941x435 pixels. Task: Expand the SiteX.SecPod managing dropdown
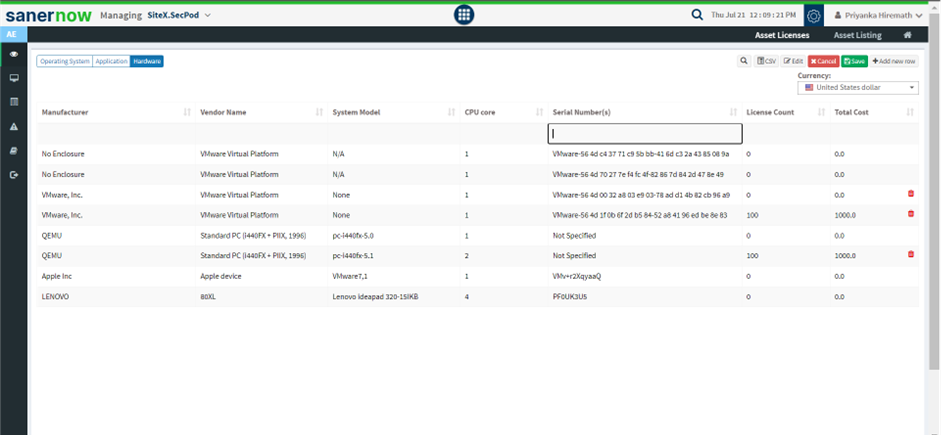[x=179, y=16]
